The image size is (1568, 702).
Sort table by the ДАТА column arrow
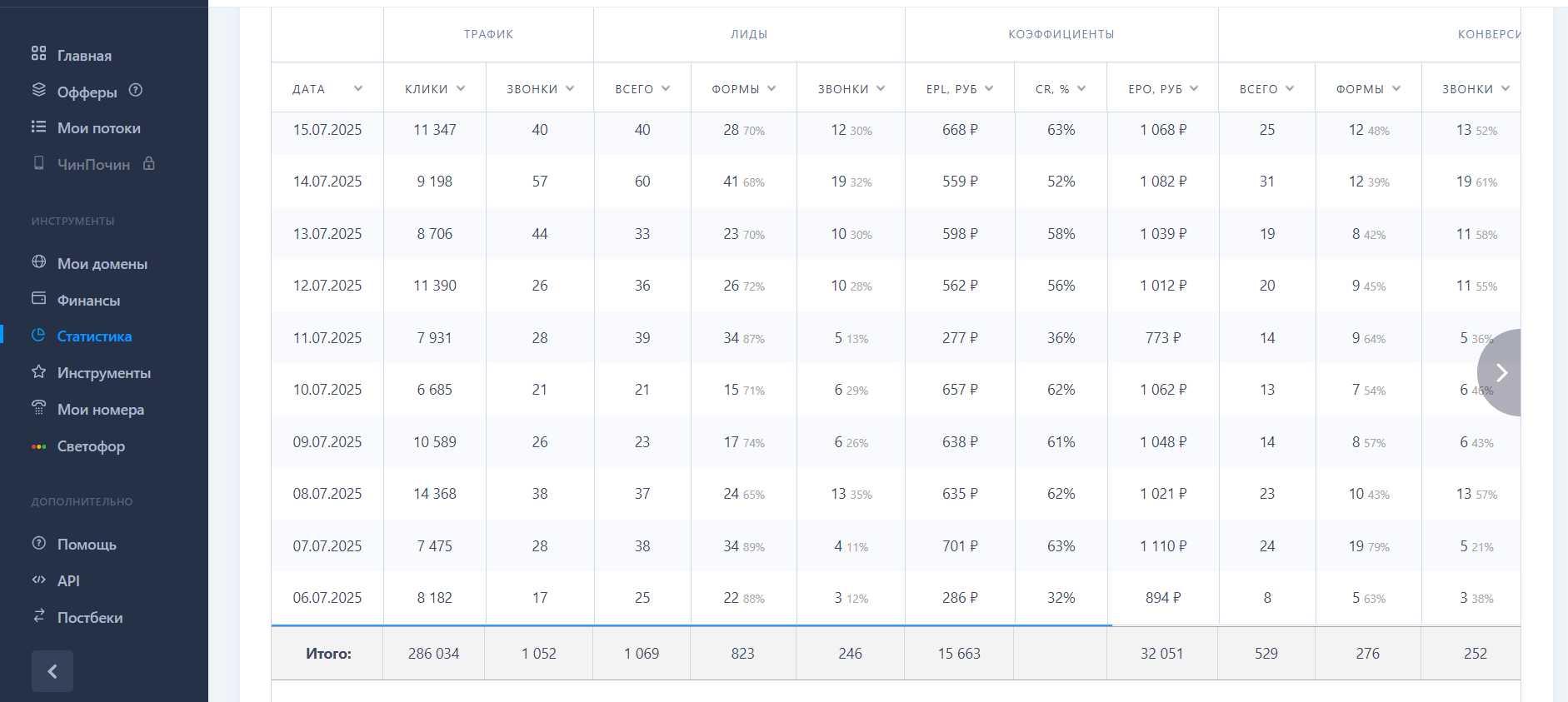point(358,88)
